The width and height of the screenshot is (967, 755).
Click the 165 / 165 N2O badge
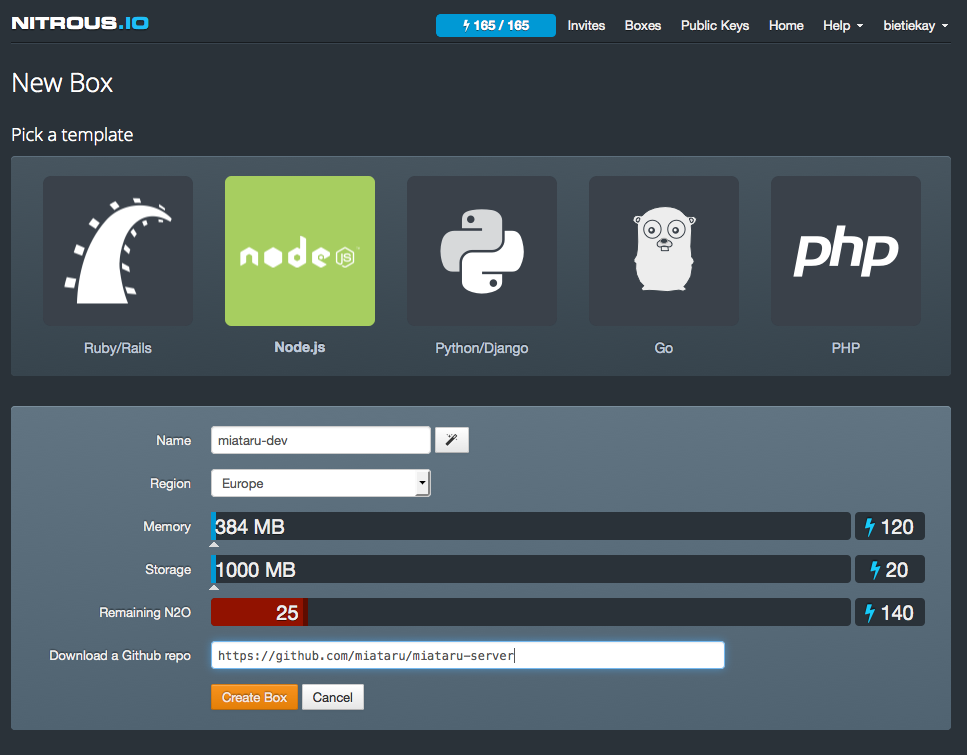pyautogui.click(x=496, y=25)
